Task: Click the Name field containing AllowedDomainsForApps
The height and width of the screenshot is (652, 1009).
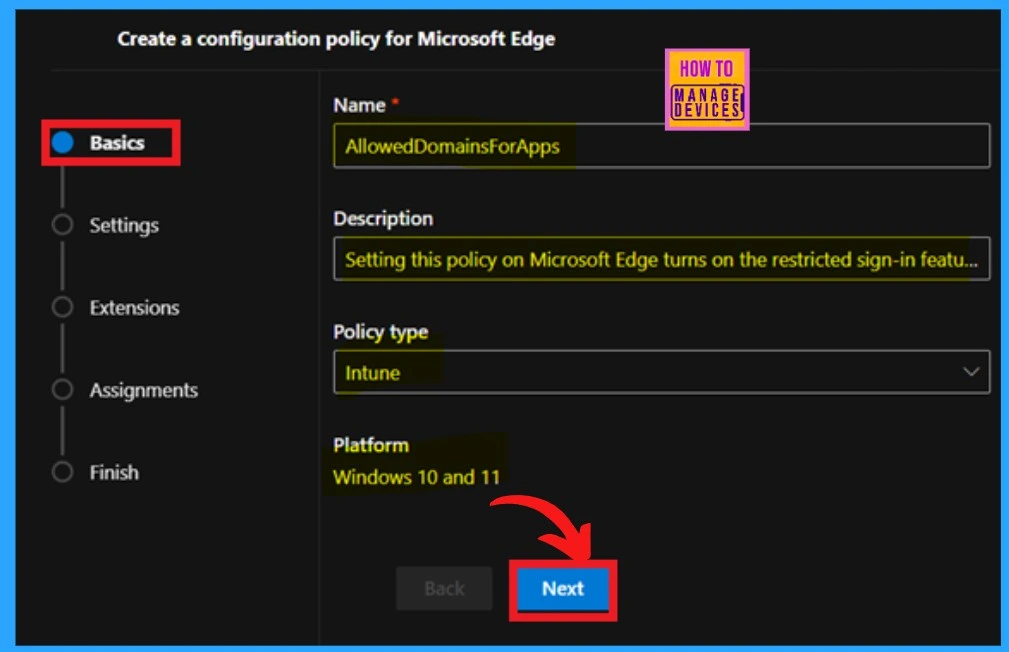Action: pyautogui.click(x=662, y=145)
